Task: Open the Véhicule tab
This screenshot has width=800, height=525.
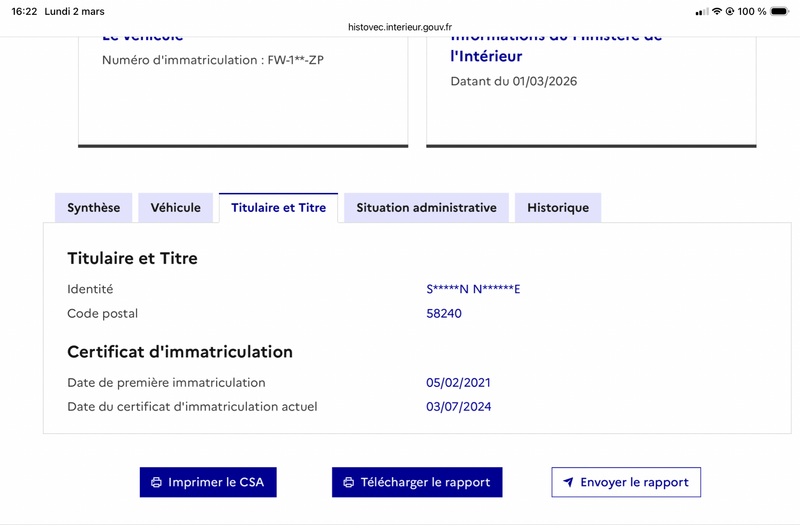Action: click(175, 208)
